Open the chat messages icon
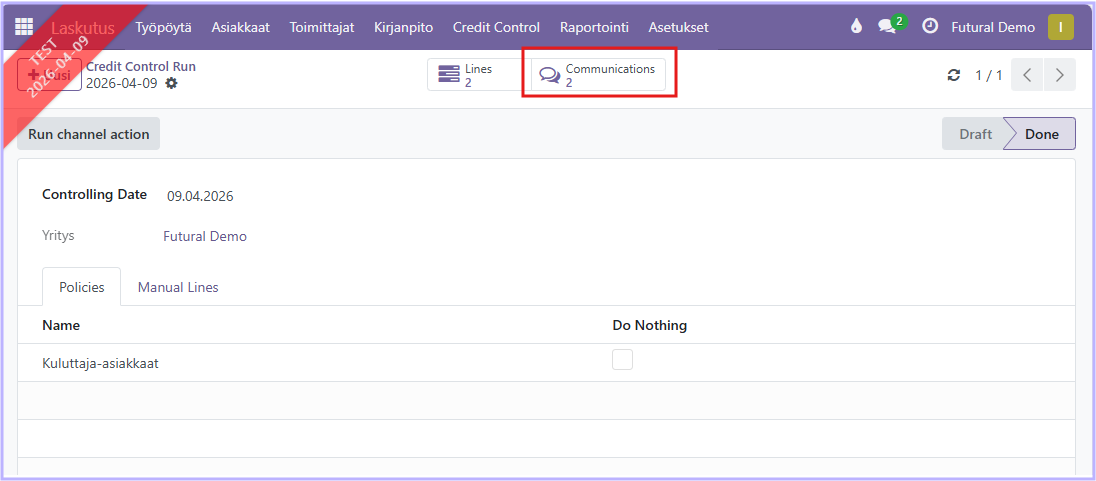1096x481 pixels. tap(887, 27)
